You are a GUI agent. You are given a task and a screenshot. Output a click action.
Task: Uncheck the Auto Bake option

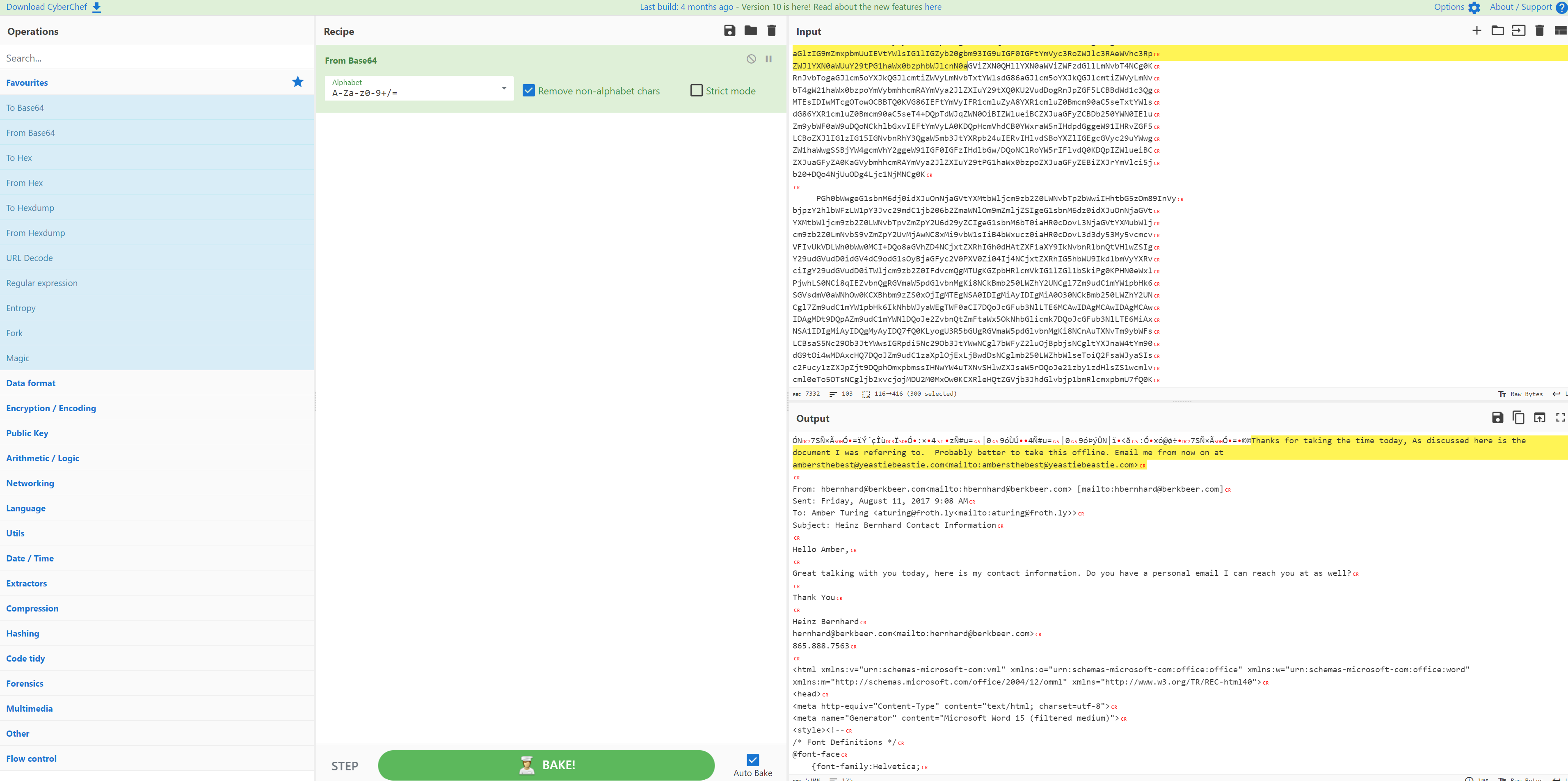pos(752,760)
